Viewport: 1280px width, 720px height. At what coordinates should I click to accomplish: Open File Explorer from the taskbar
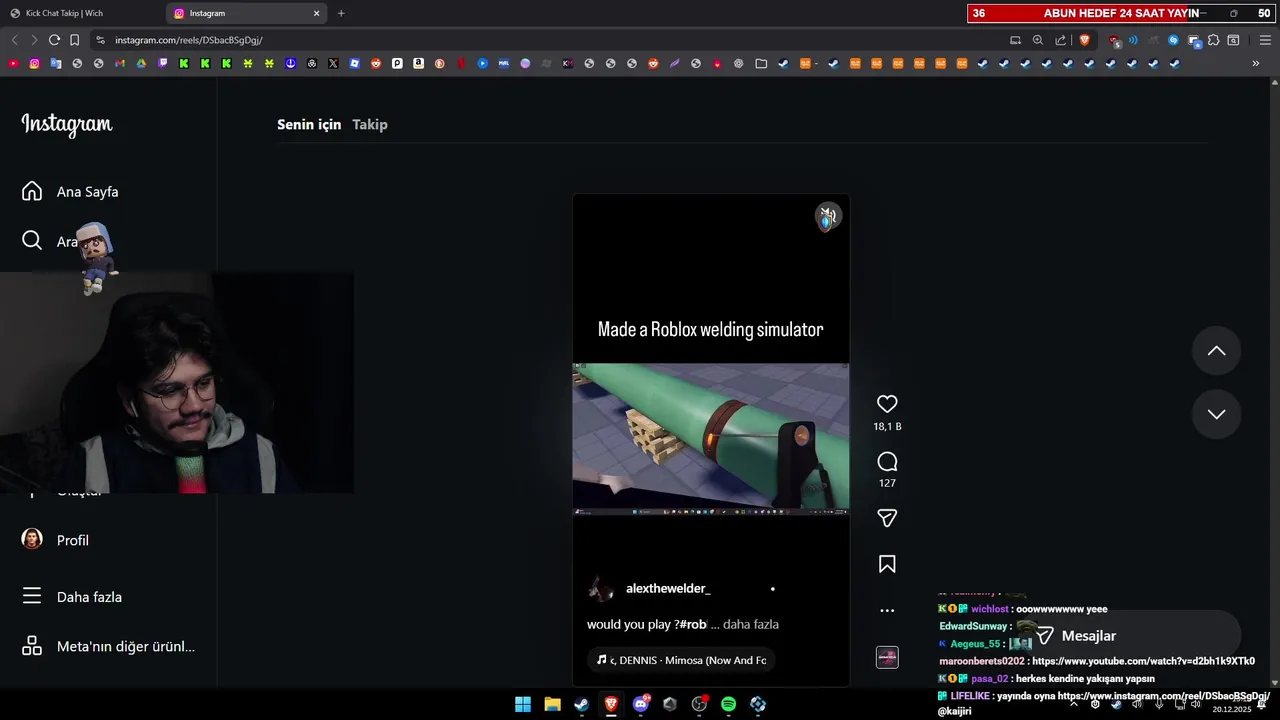click(552, 704)
